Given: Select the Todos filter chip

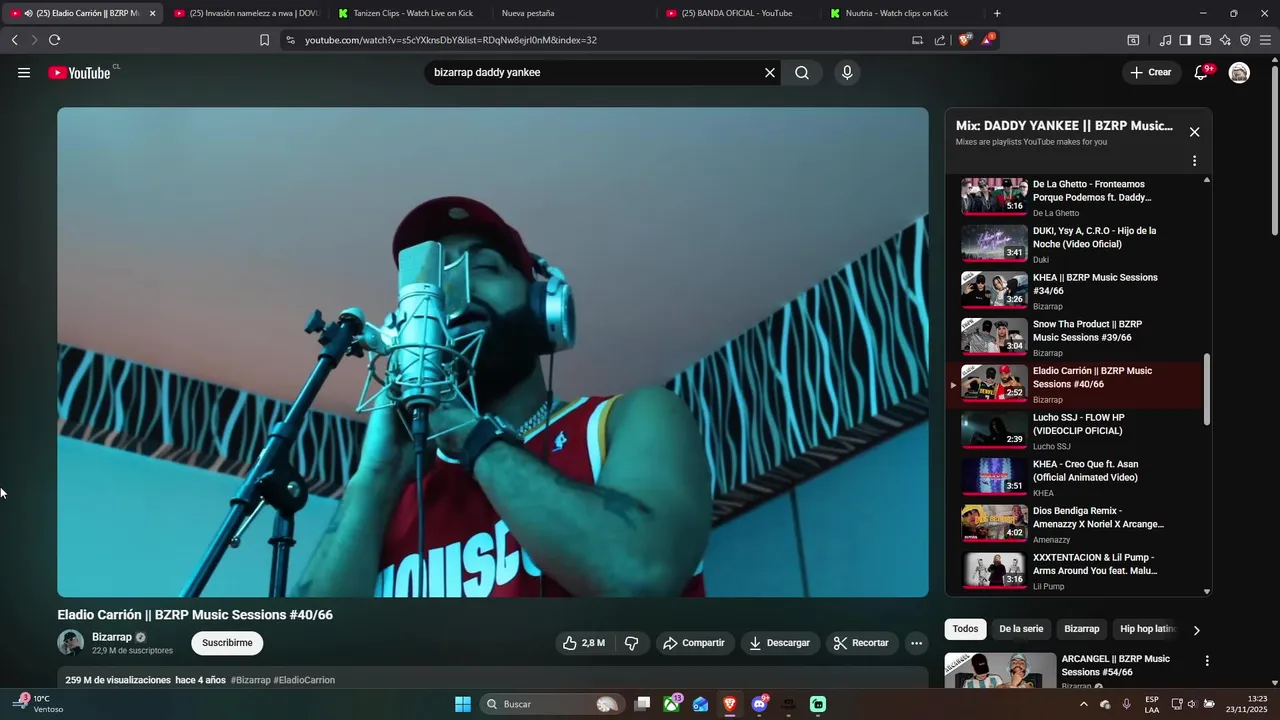Looking at the screenshot, I should point(965,629).
